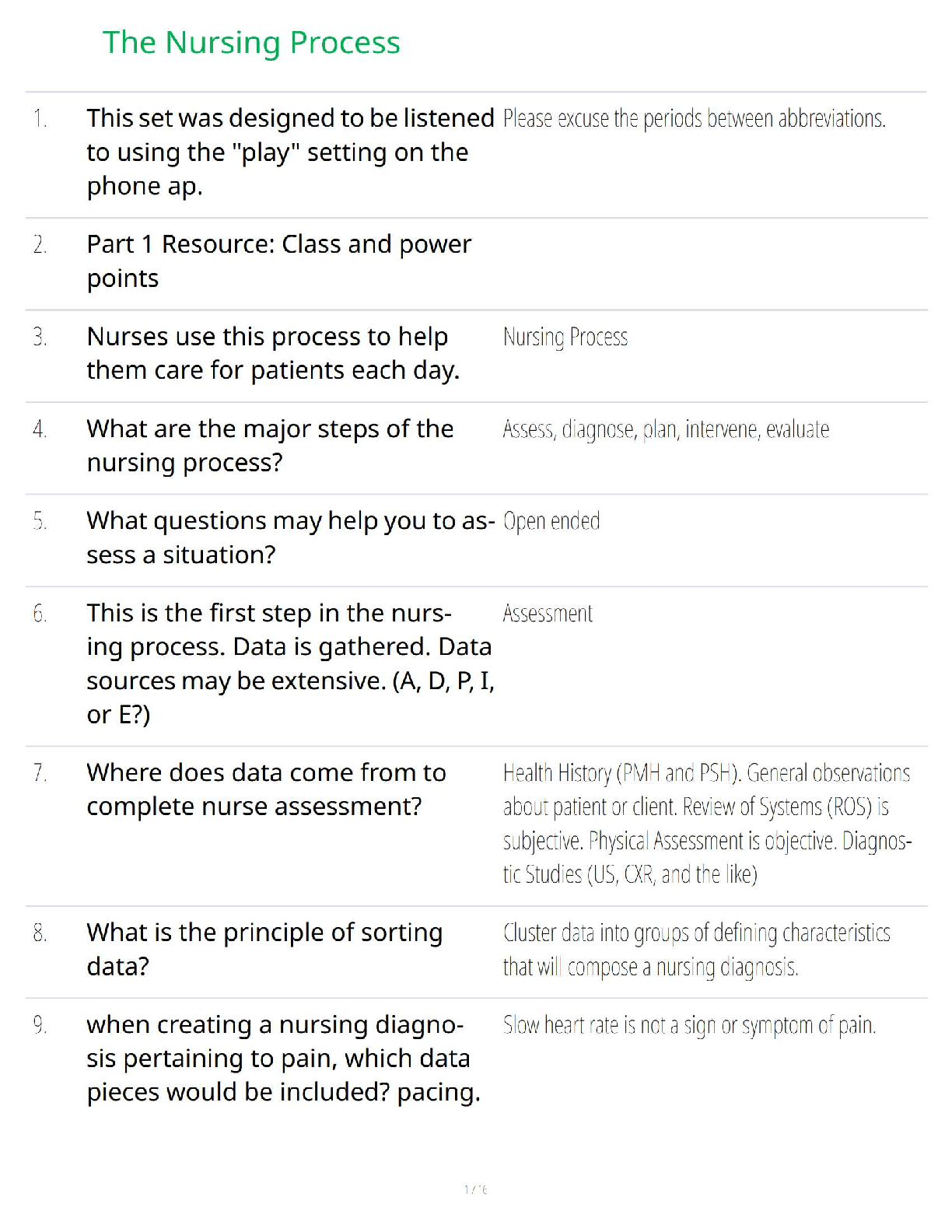This screenshot has width=952, height=1232.
Task: Select the "Health History (PMH and PSH)" definition
Action: point(706,824)
